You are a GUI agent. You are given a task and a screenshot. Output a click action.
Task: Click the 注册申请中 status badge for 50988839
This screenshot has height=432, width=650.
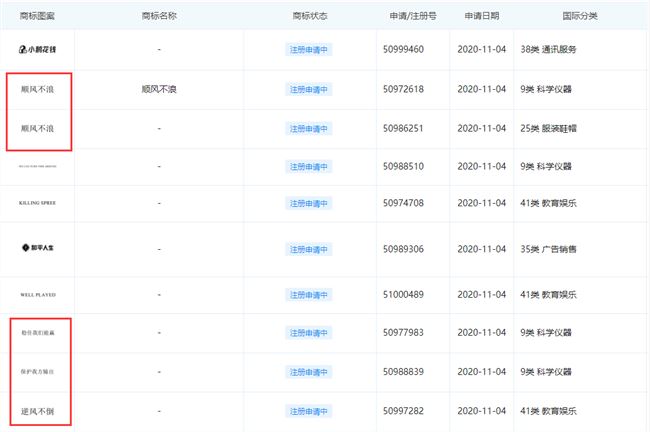308,372
